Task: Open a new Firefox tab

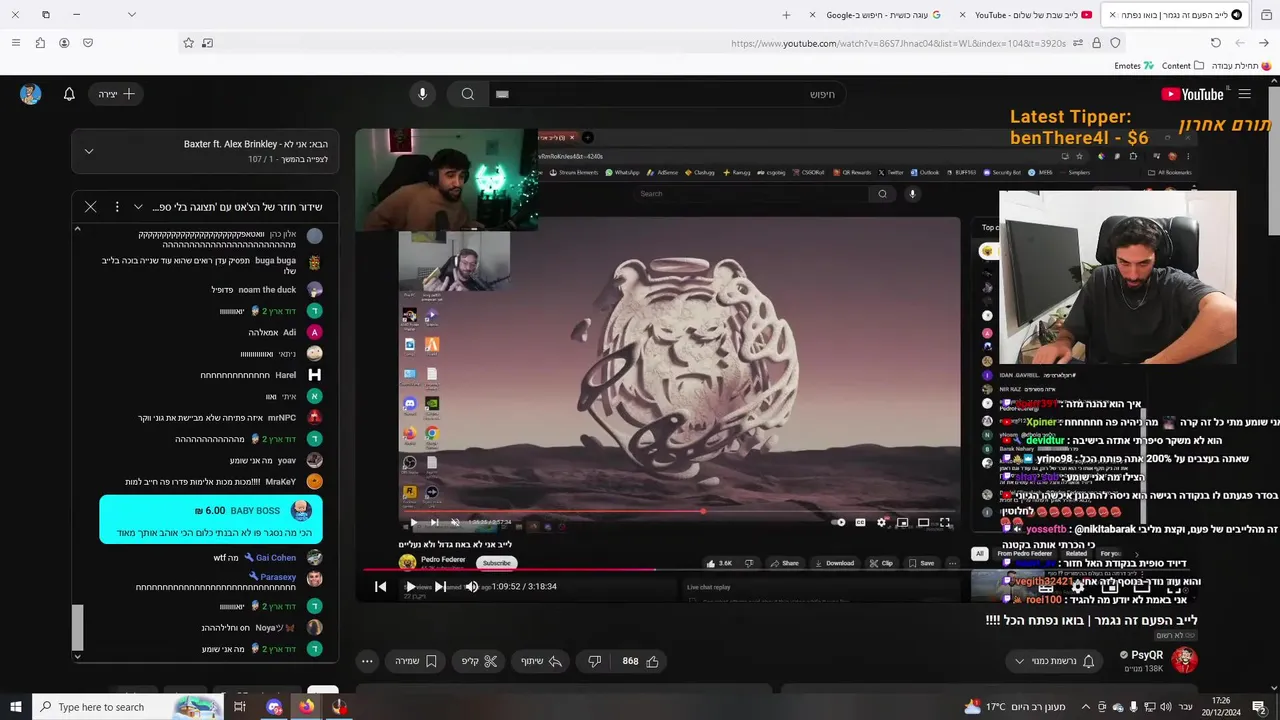Action: (786, 15)
